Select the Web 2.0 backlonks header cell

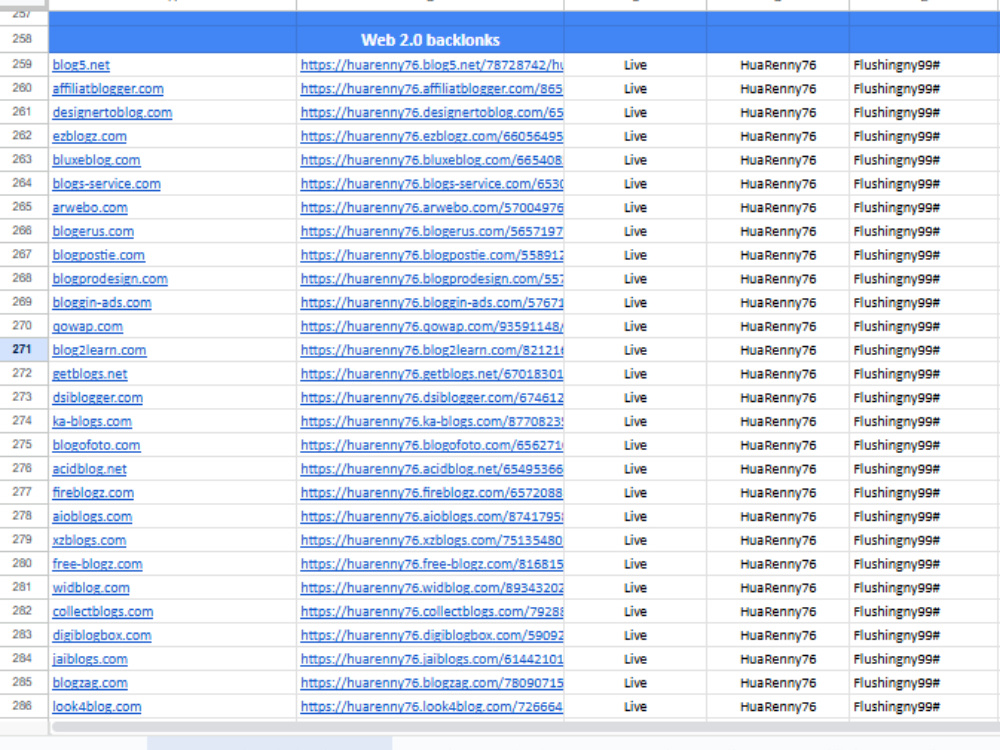pos(430,40)
